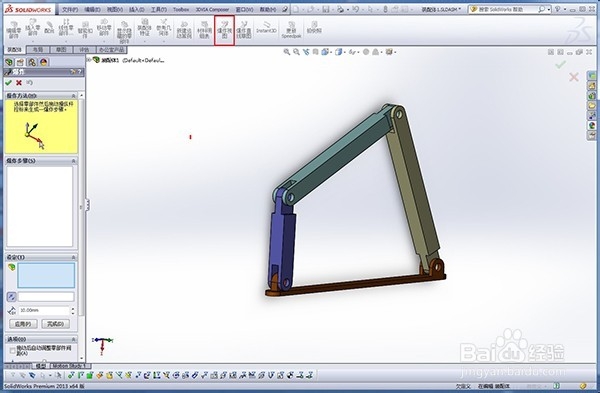Open the PropertyManager tab icon
Image resolution: width=600 pixels, height=393 pixels.
coord(20,62)
